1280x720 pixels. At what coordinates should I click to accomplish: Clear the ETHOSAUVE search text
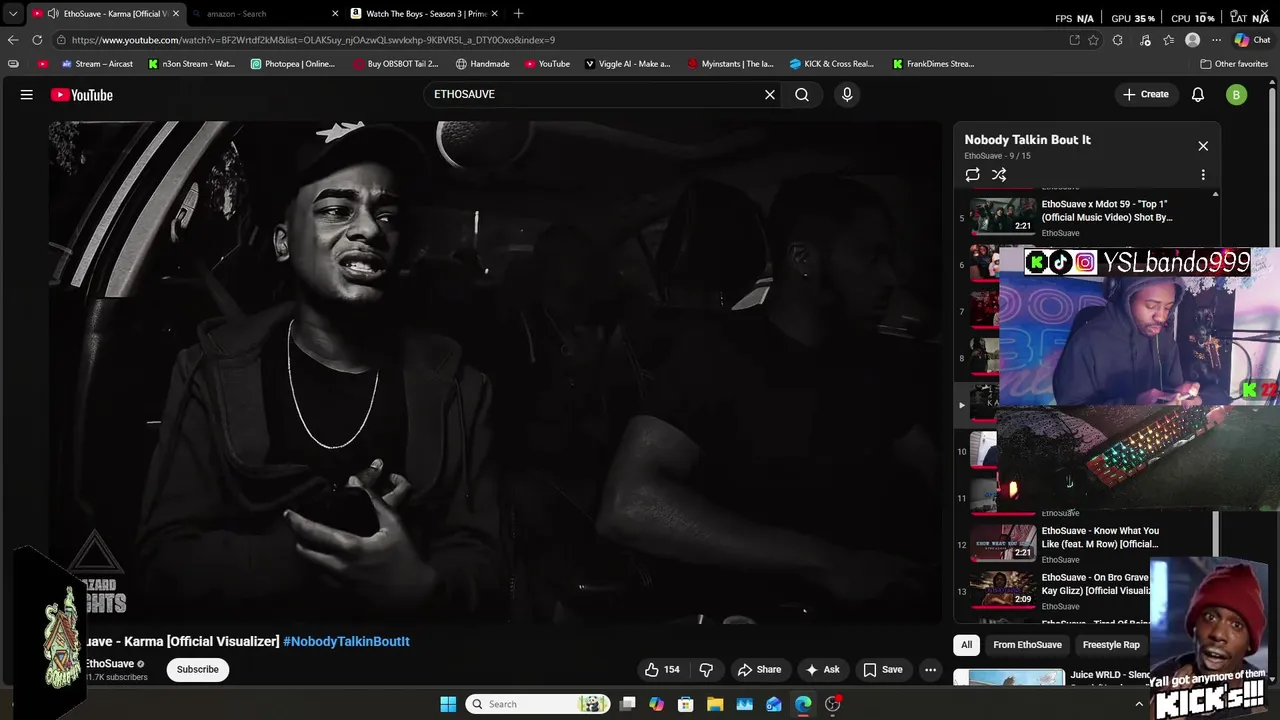[x=770, y=94]
